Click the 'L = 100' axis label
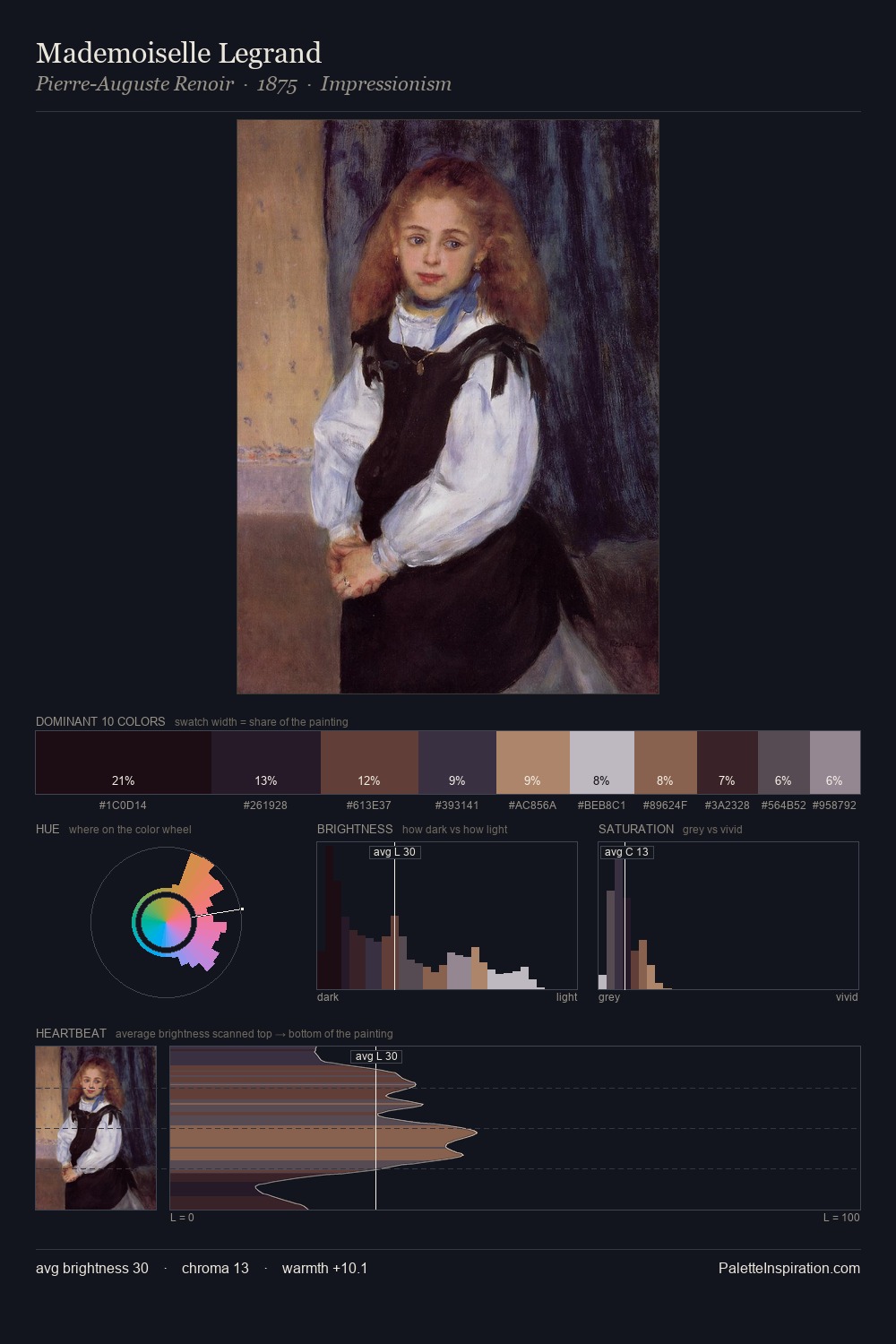Viewport: 896px width, 1344px height. click(x=841, y=1218)
